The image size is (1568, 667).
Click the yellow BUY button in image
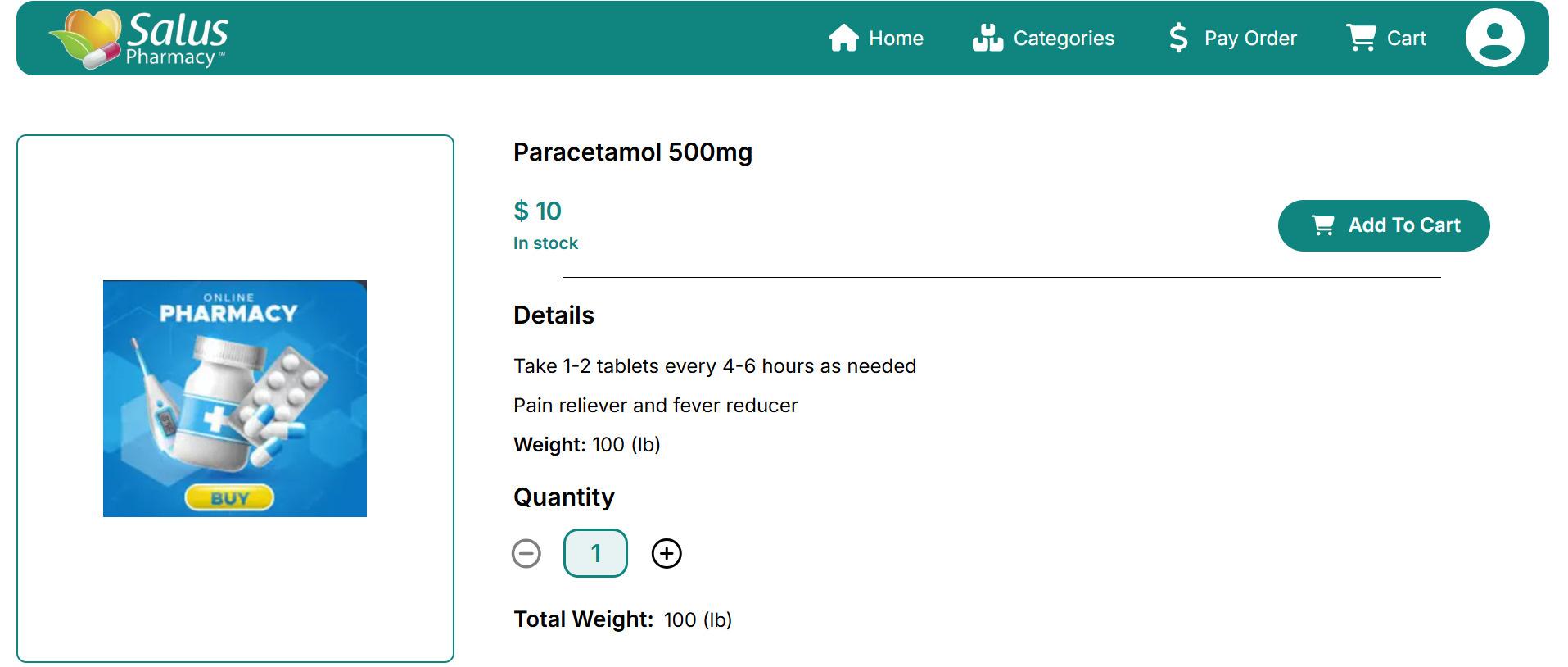click(x=229, y=498)
